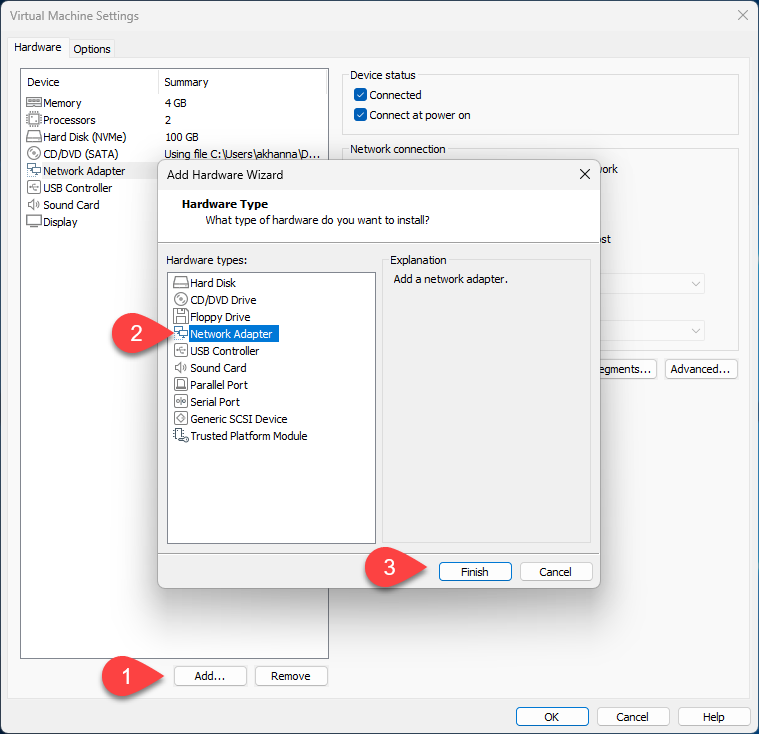Choose the Floppy Drive icon in wizard
This screenshot has width=759, height=734.
(x=181, y=316)
